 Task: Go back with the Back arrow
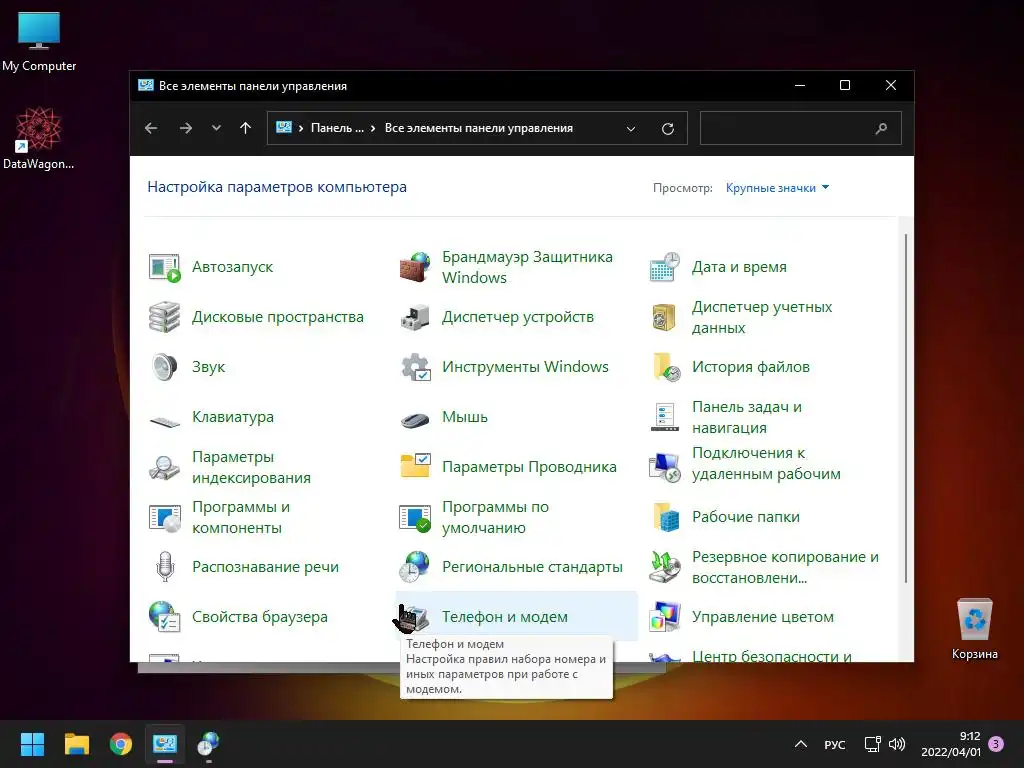pyautogui.click(x=151, y=128)
